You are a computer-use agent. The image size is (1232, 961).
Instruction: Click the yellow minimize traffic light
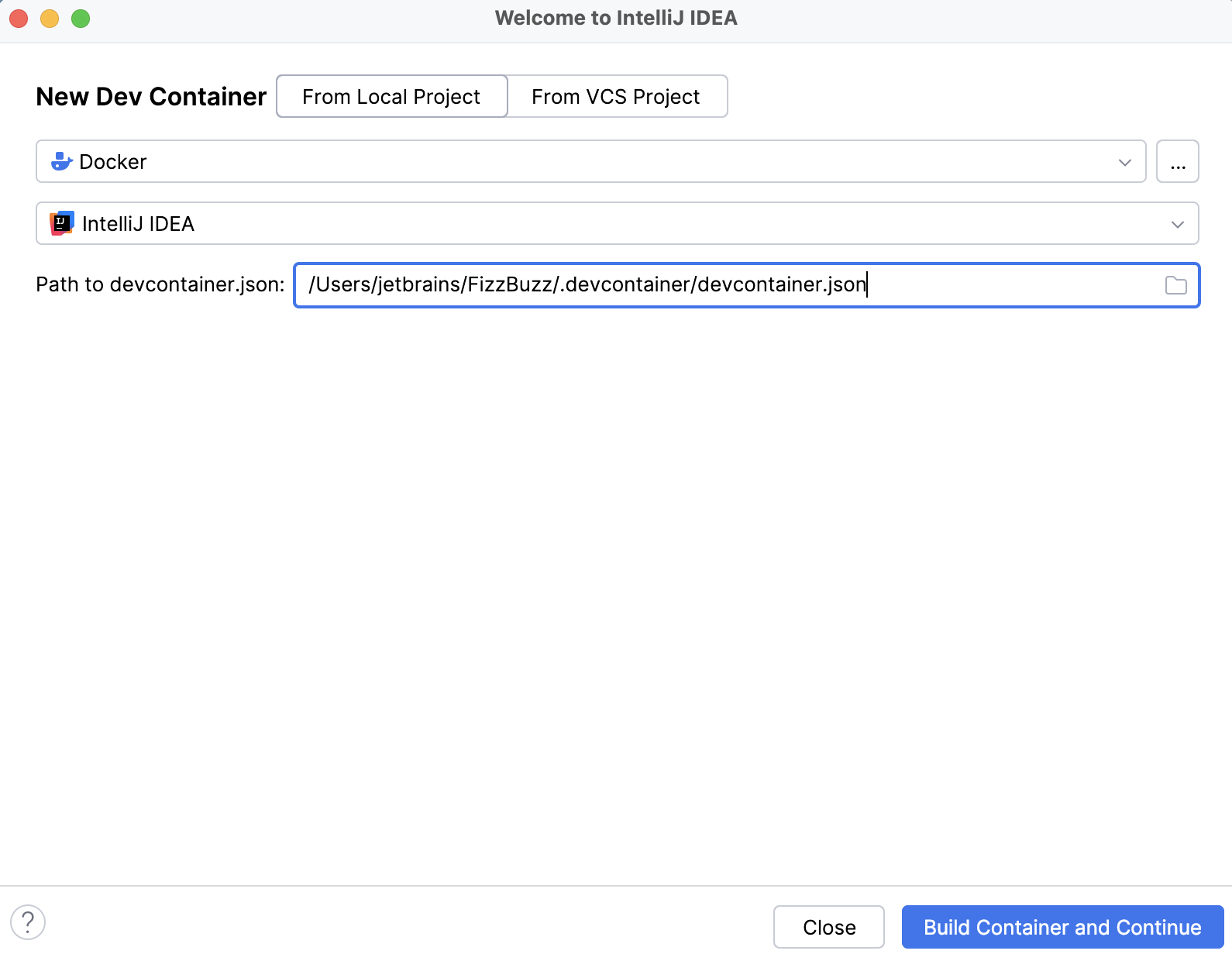coord(48,17)
